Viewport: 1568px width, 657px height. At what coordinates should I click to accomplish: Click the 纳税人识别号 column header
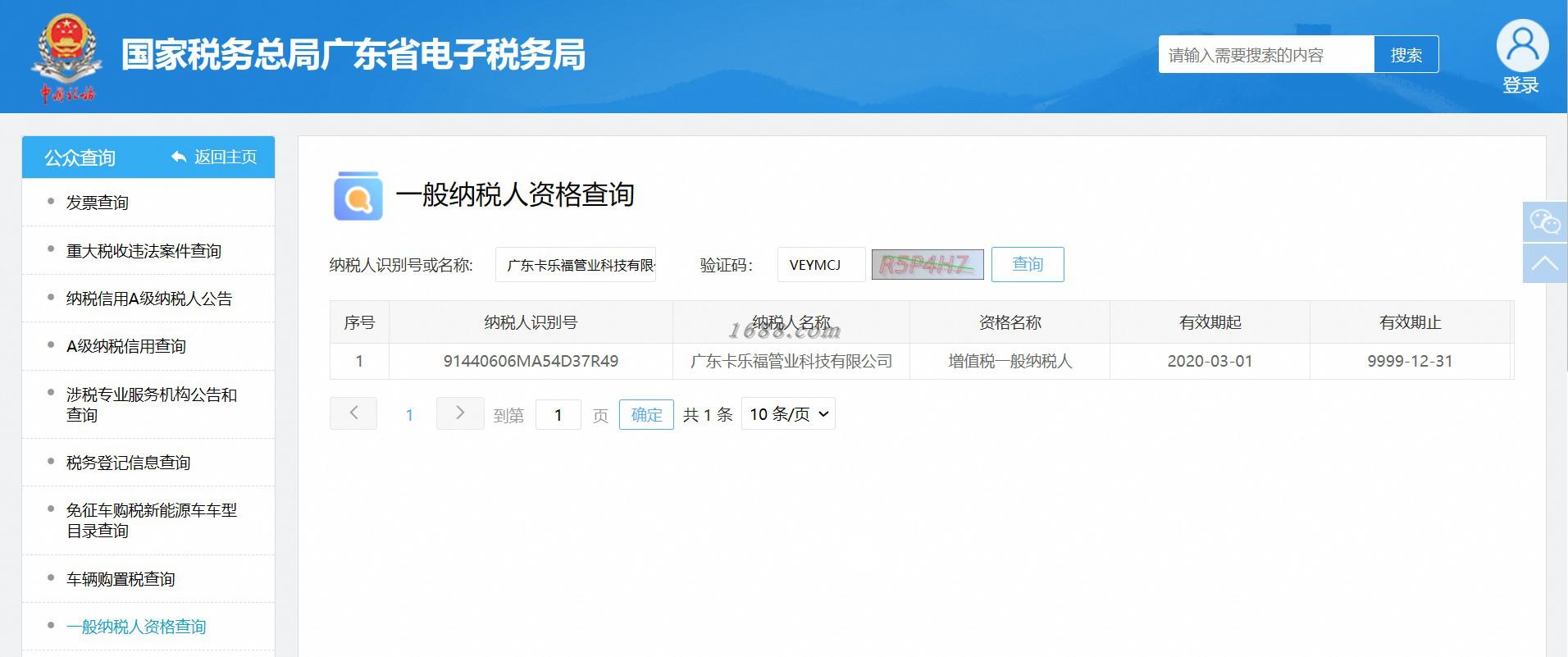click(x=531, y=322)
